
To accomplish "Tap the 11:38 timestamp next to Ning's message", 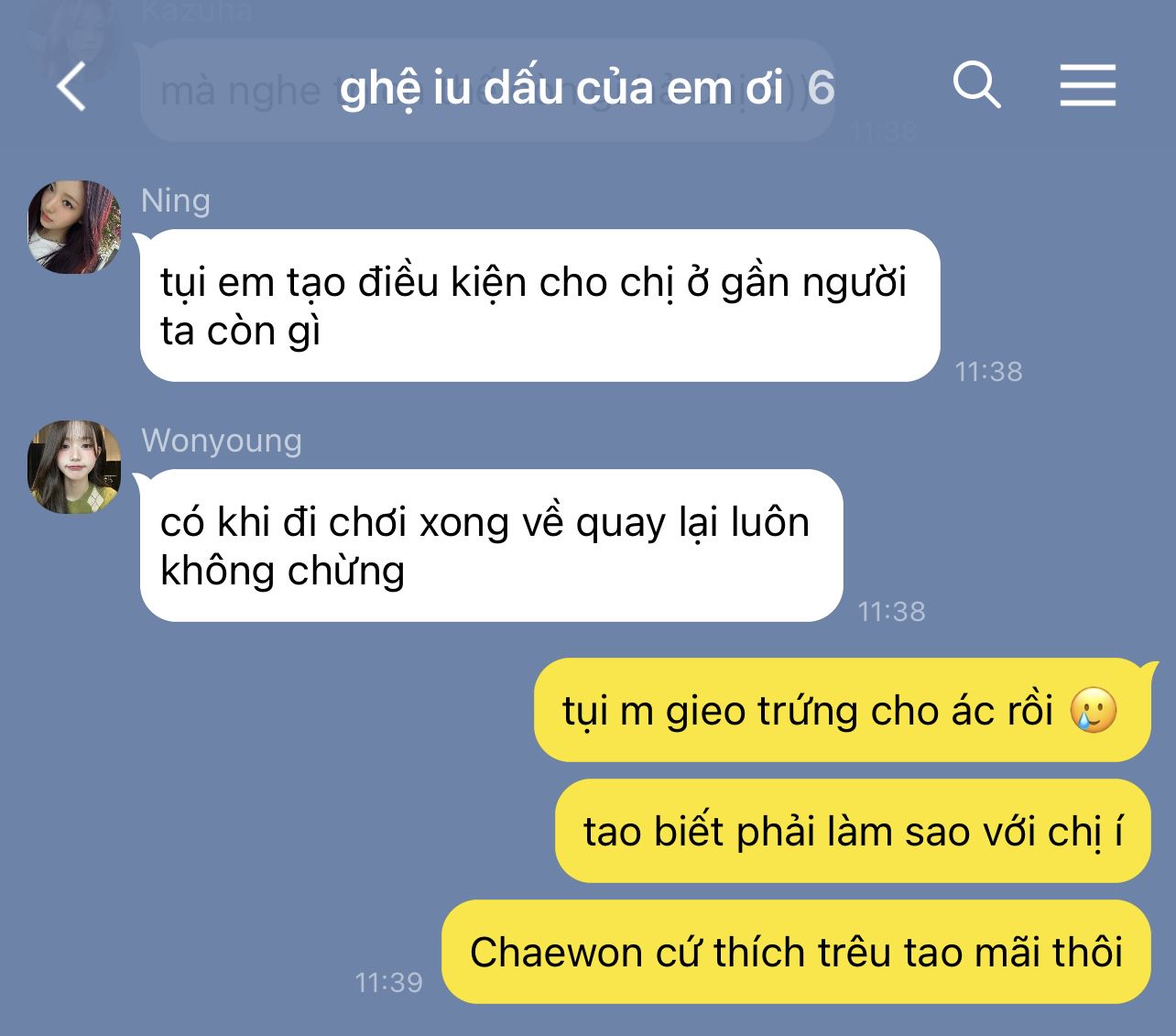I will click(989, 371).
